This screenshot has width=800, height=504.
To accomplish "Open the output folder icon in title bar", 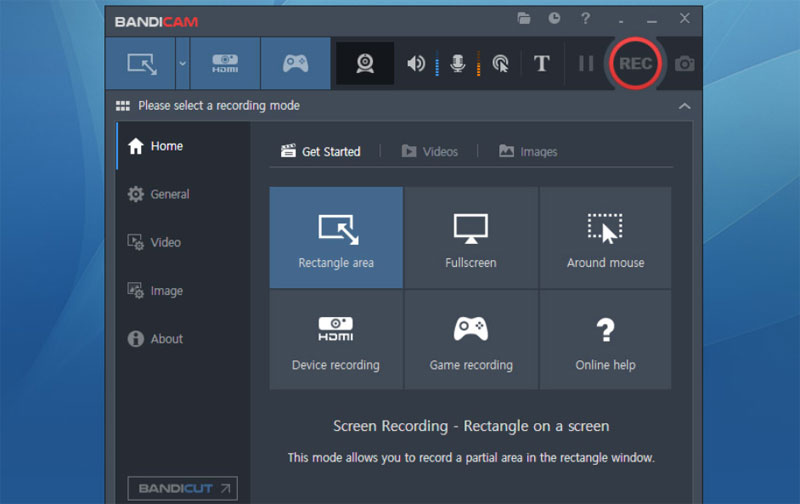I will tap(523, 19).
